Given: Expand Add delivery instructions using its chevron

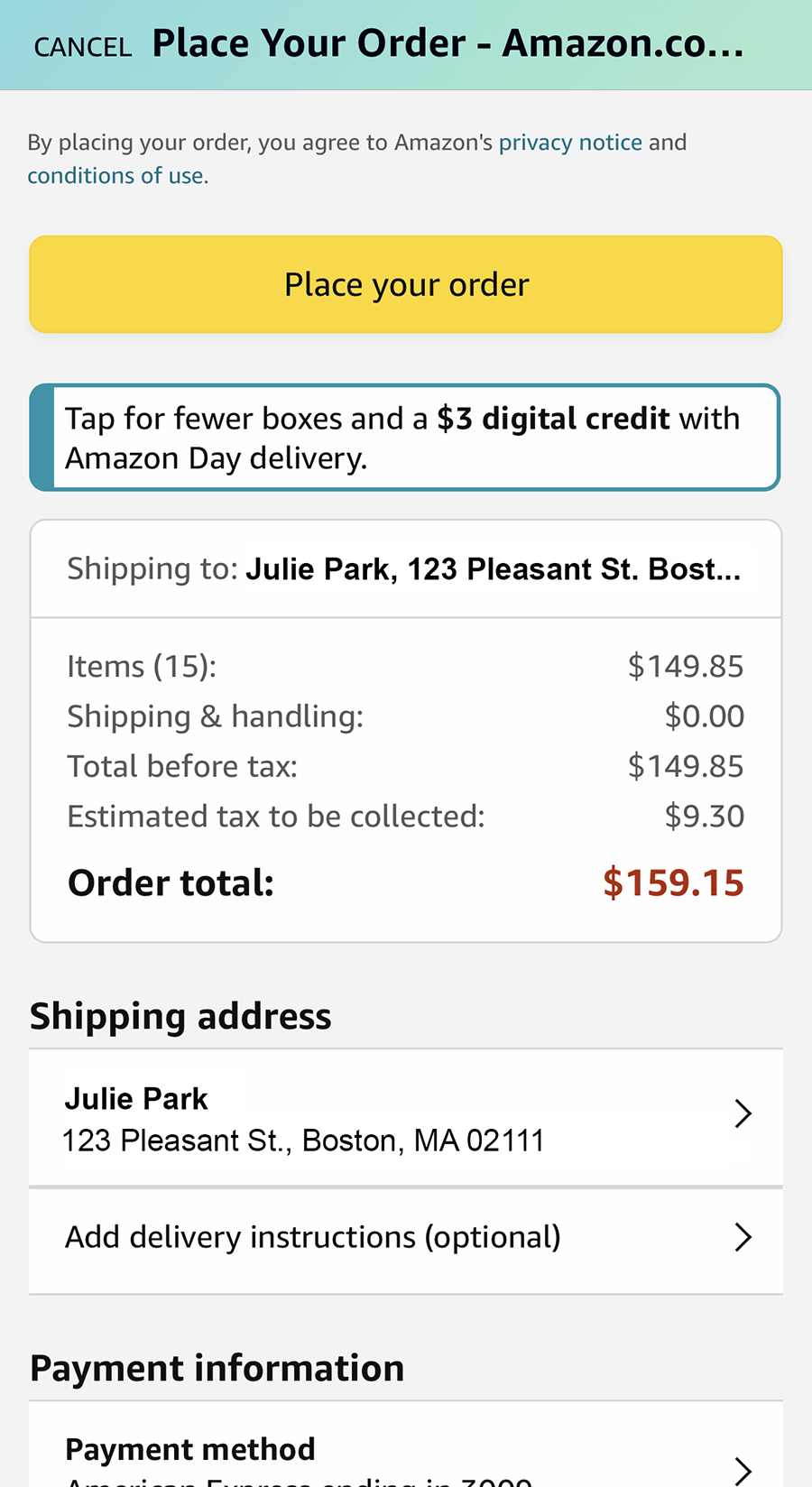Looking at the screenshot, I should (x=743, y=1237).
